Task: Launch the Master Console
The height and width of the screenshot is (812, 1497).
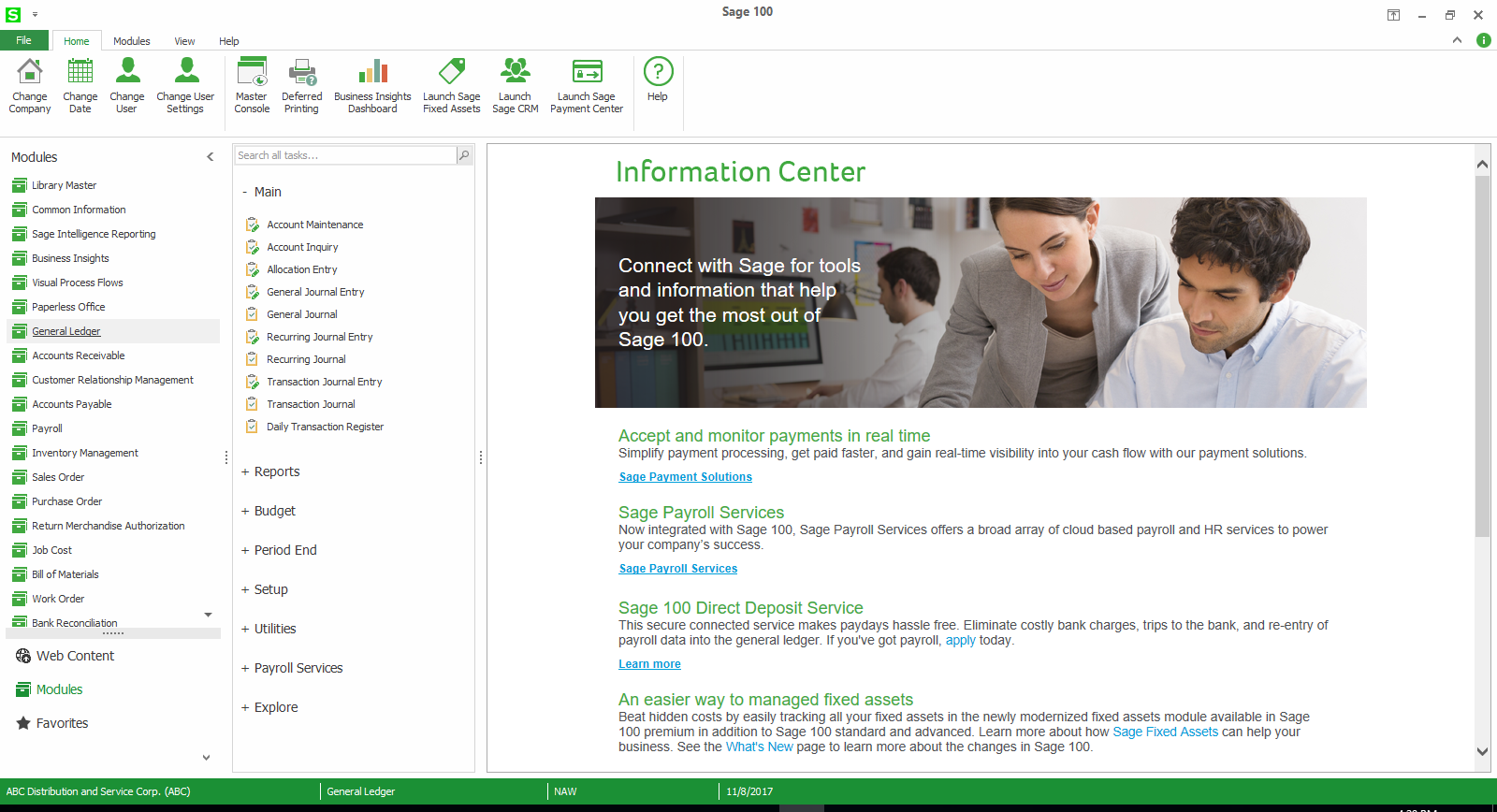Action: (x=252, y=73)
